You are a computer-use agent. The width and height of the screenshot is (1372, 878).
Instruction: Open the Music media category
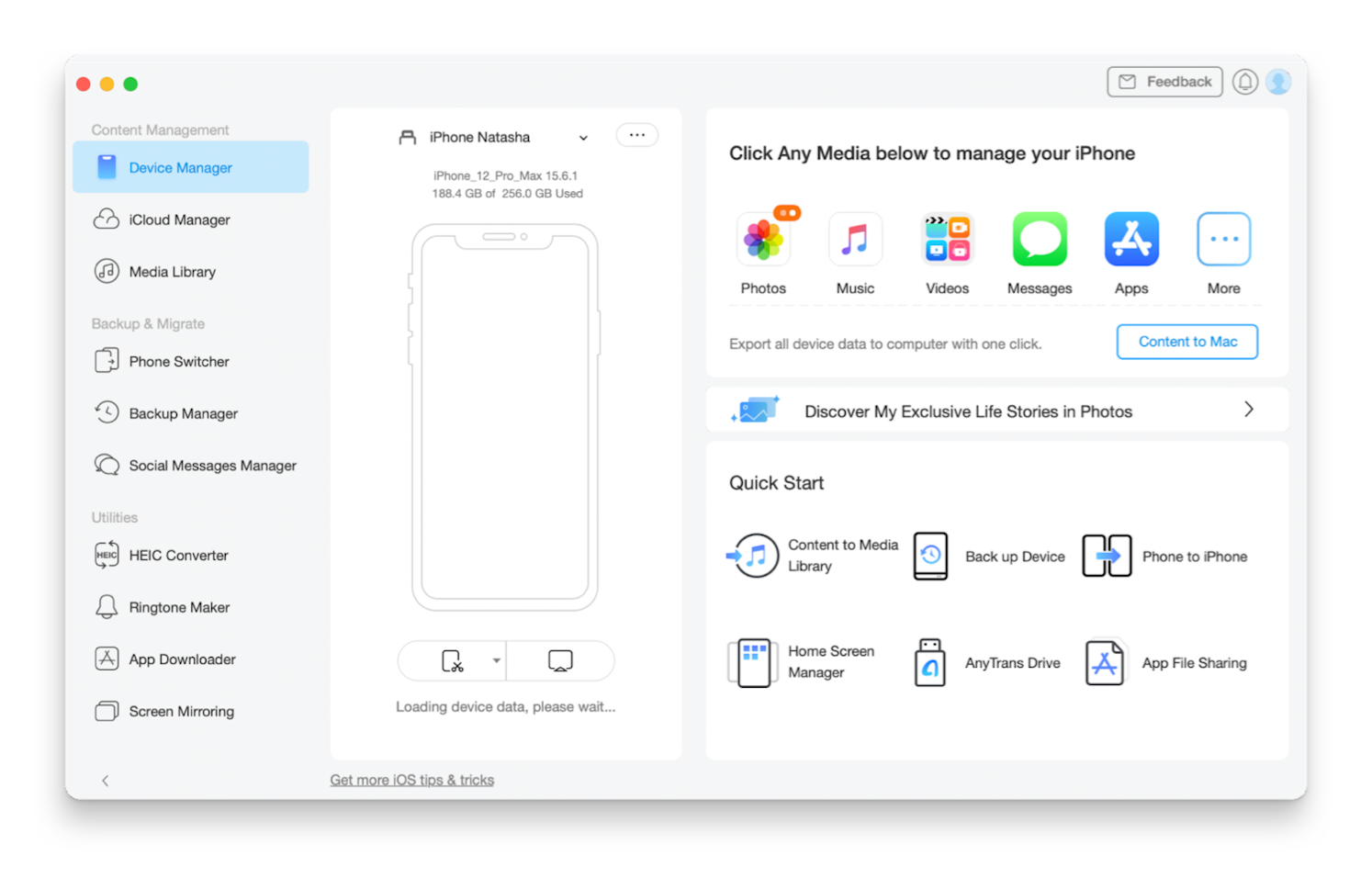[x=855, y=240]
